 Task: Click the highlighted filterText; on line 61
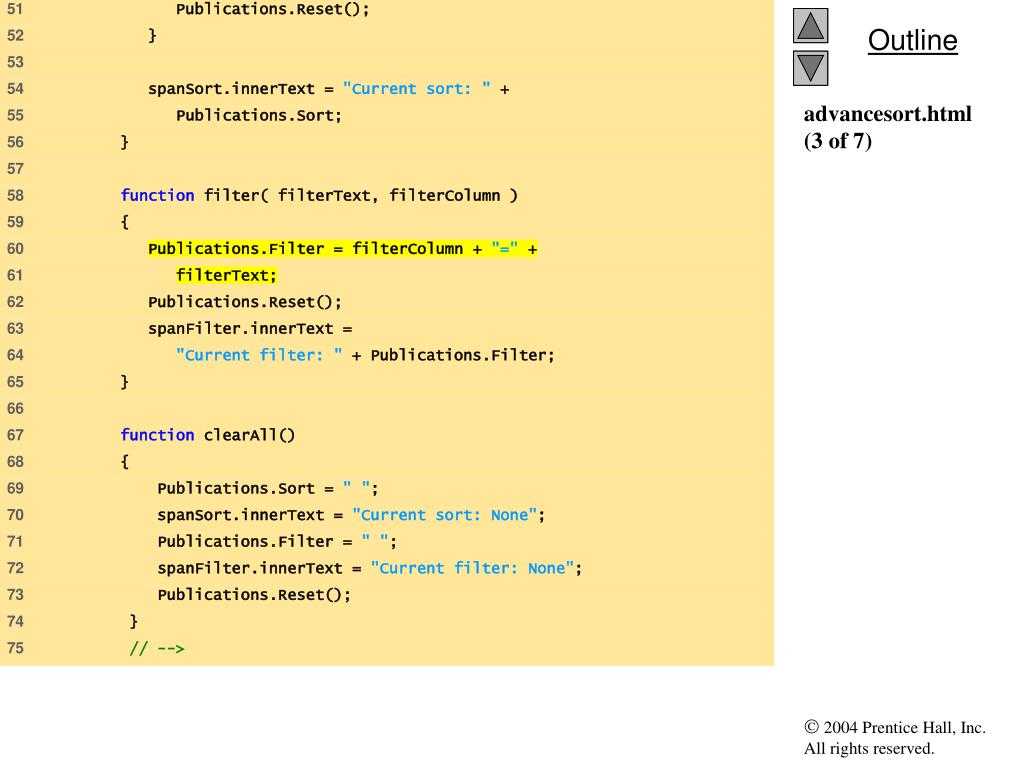tap(226, 276)
